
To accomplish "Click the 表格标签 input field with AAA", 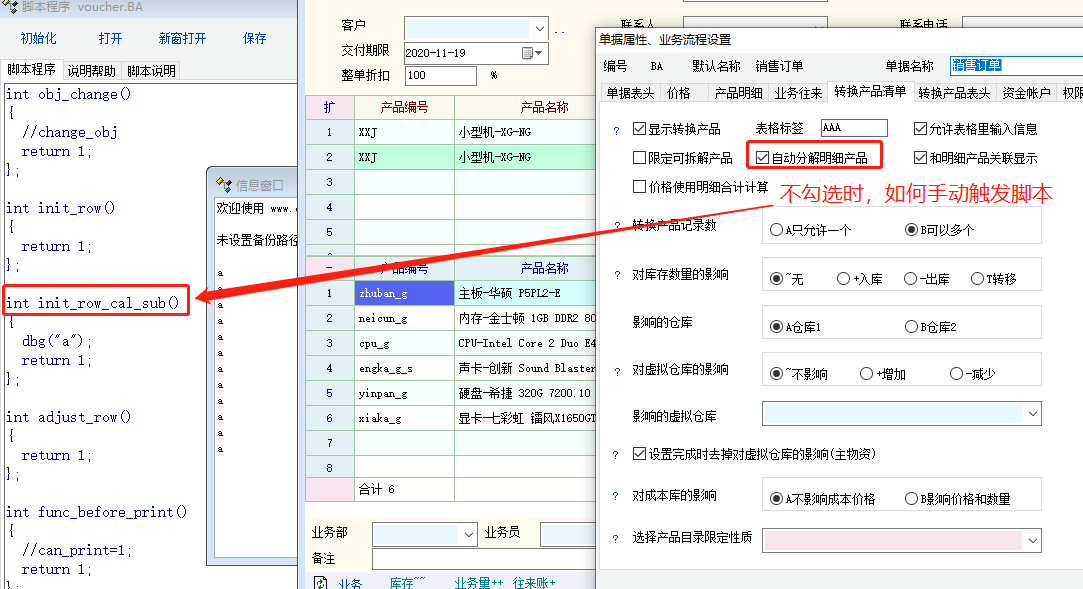I will coord(853,128).
